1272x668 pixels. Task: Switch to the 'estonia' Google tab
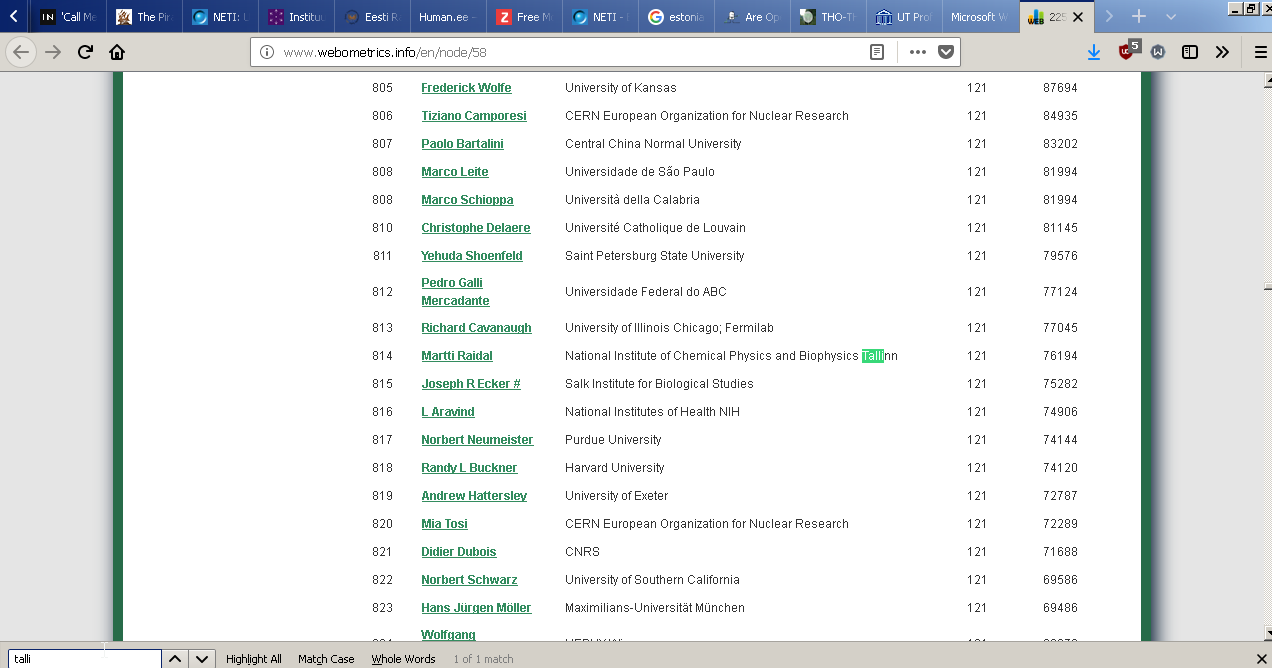click(676, 17)
